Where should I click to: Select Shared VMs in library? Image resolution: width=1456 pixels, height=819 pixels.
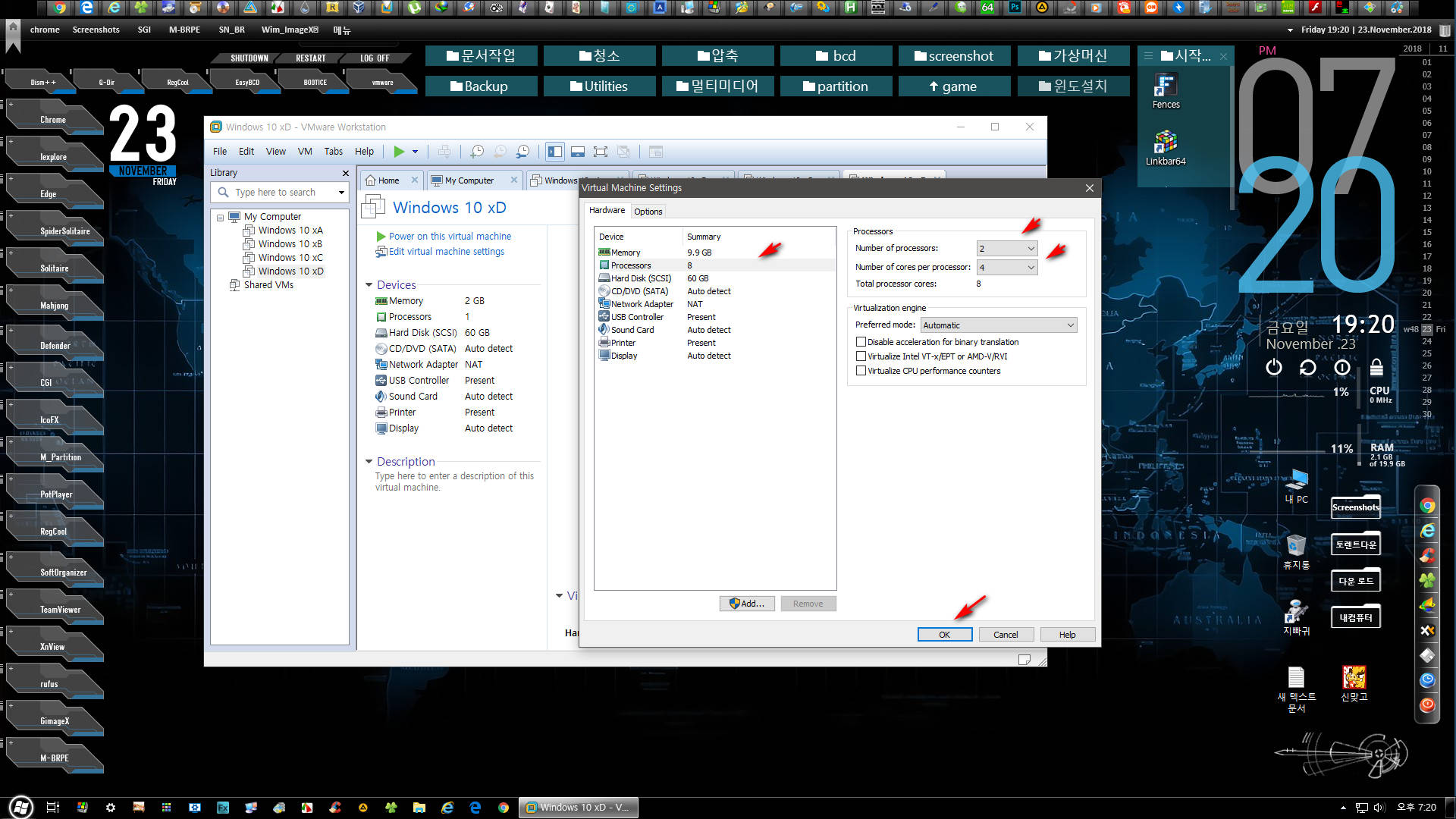pyautogui.click(x=268, y=285)
